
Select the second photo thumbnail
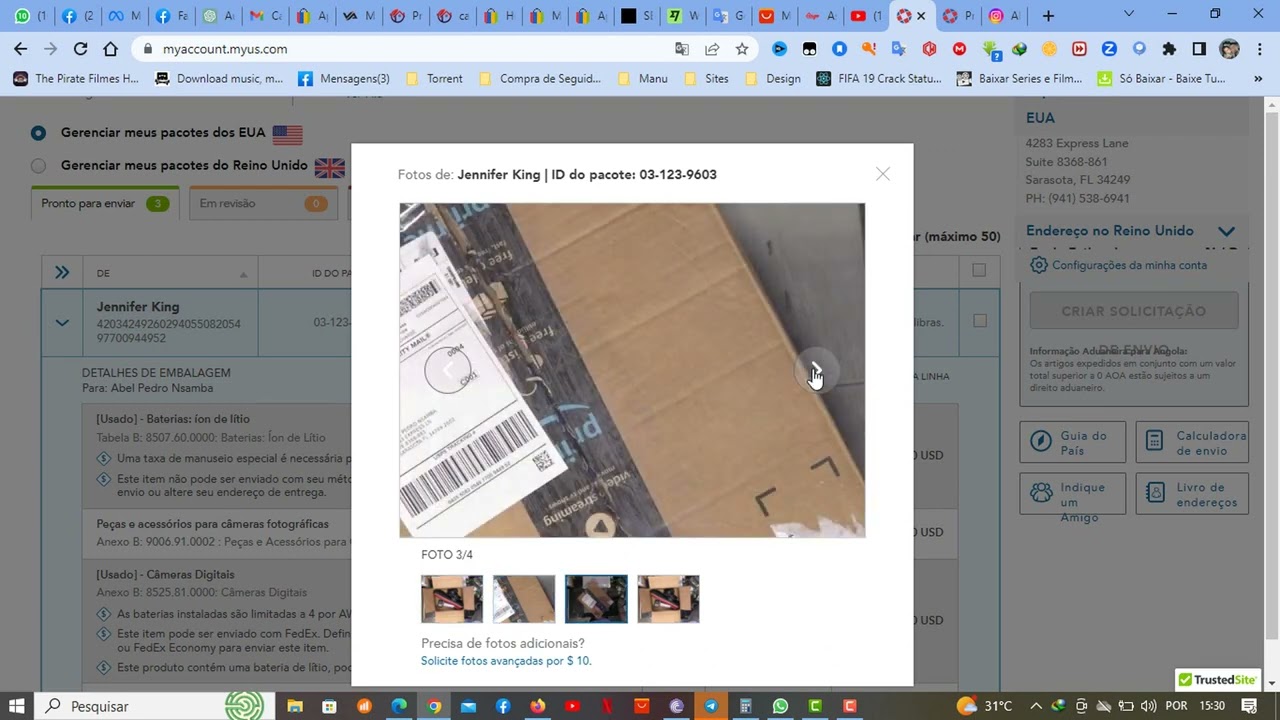[x=524, y=599]
